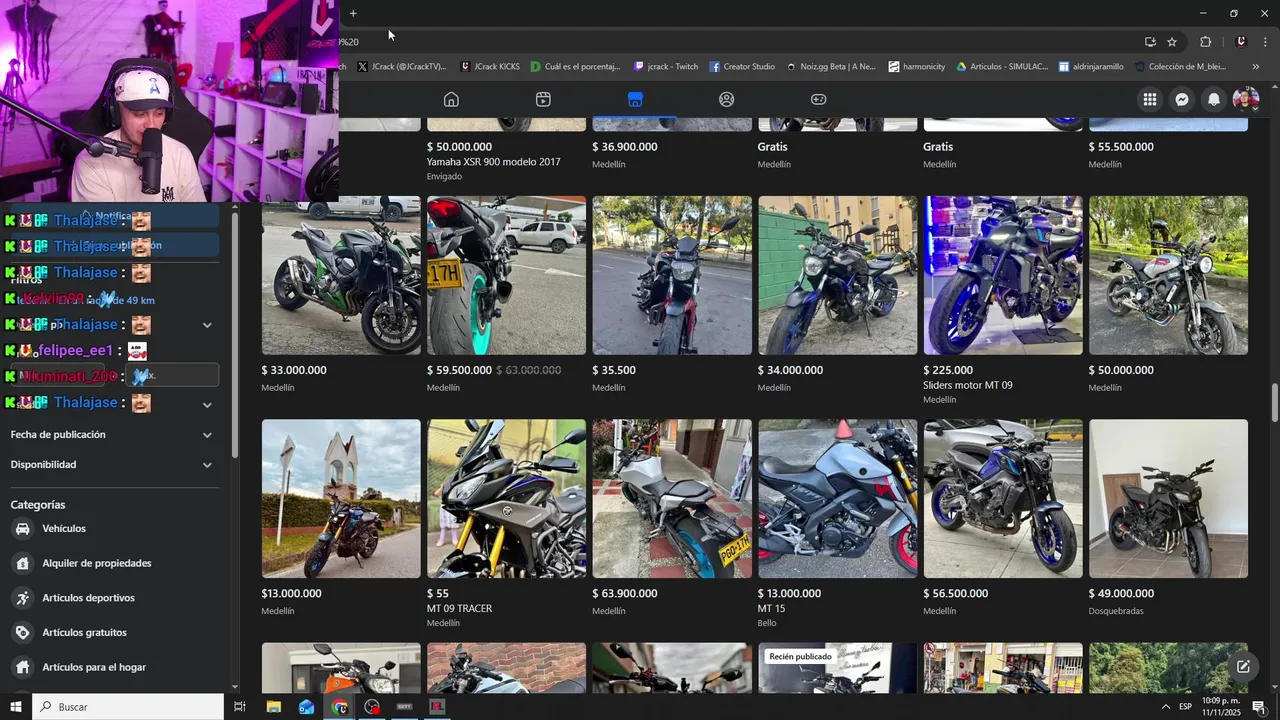
Task: Click the ESP language indicator in tray
Action: (x=1185, y=707)
